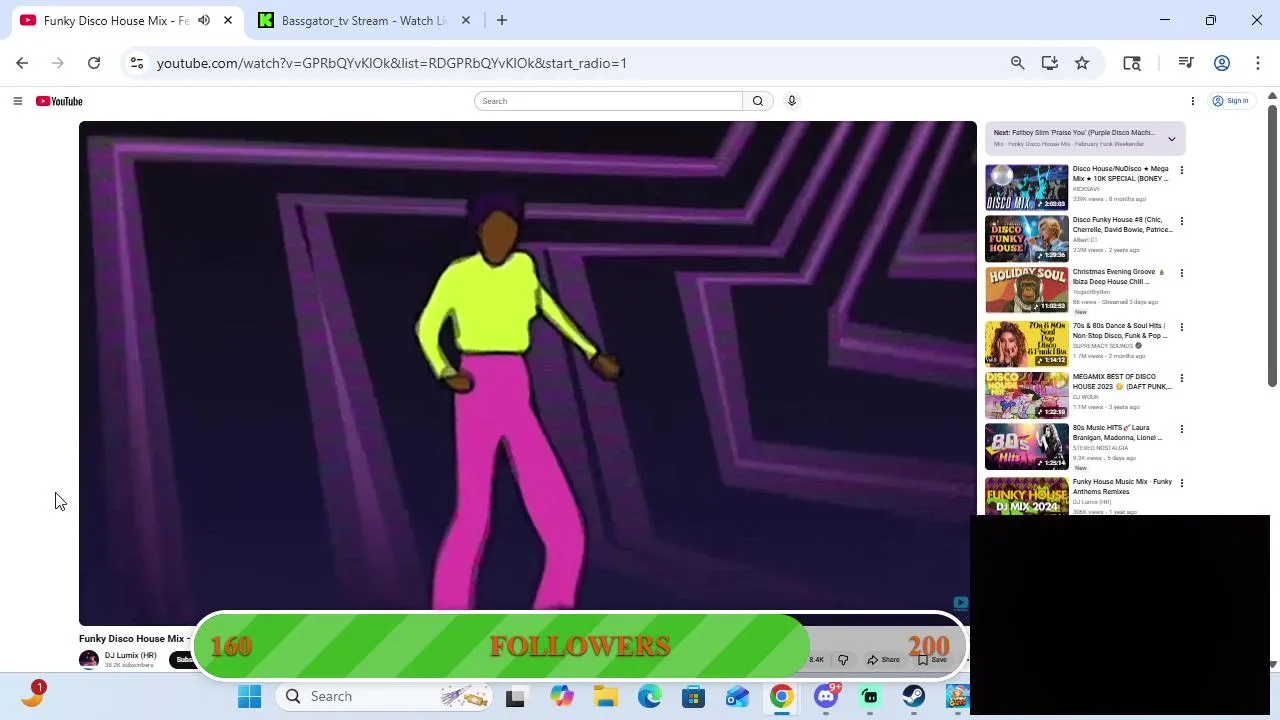The height and width of the screenshot is (720, 1280).
Task: Start voice search with microphone icon
Action: click(x=792, y=101)
